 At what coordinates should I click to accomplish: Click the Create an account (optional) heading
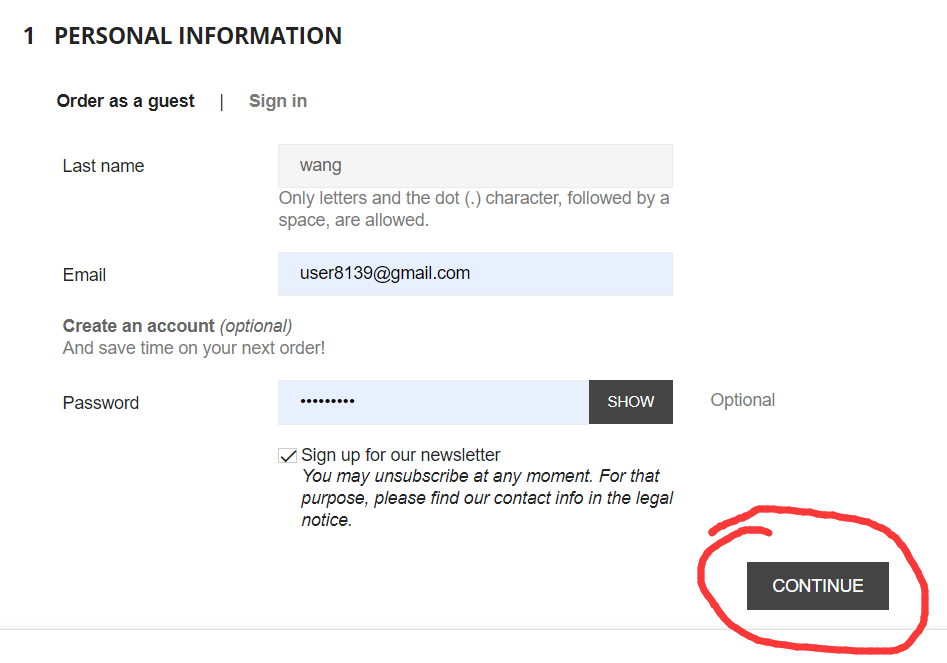point(176,326)
